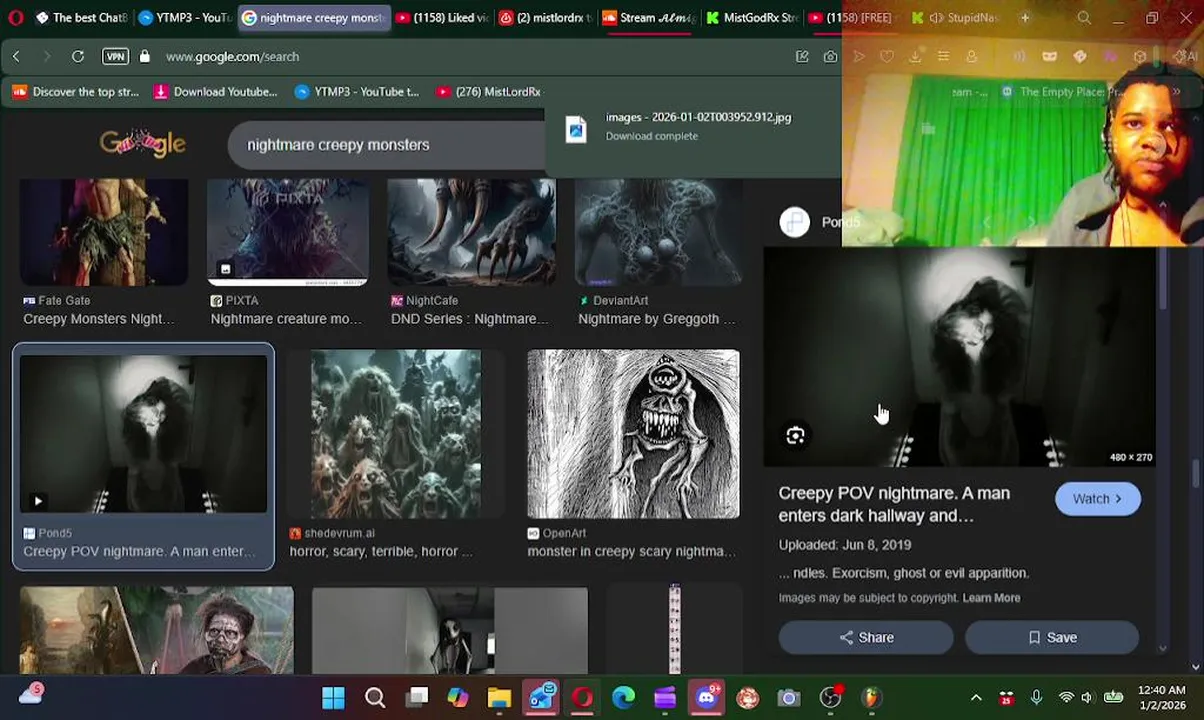1204x720 pixels.
Task: Switch to the 'MistGodRx Str' tab
Action: 751,18
